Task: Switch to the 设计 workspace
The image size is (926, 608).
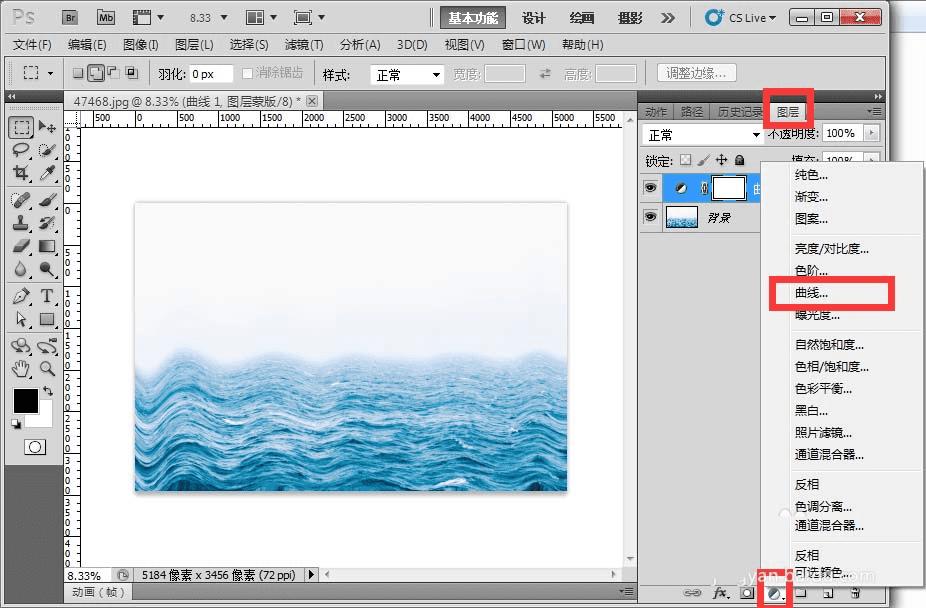Action: (534, 18)
